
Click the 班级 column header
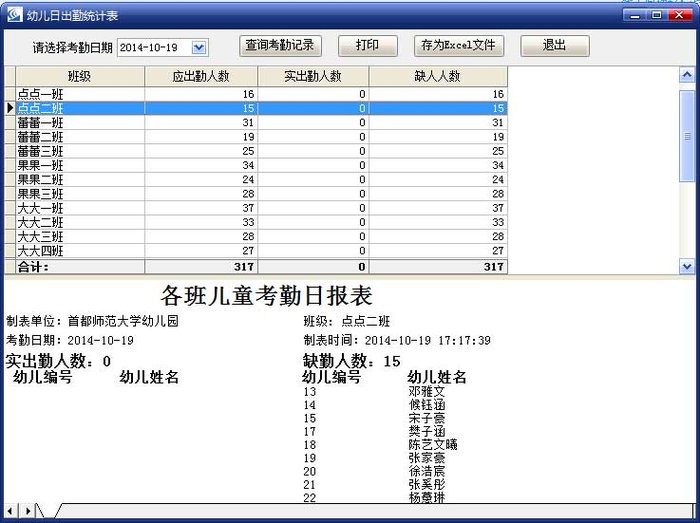tap(80, 76)
